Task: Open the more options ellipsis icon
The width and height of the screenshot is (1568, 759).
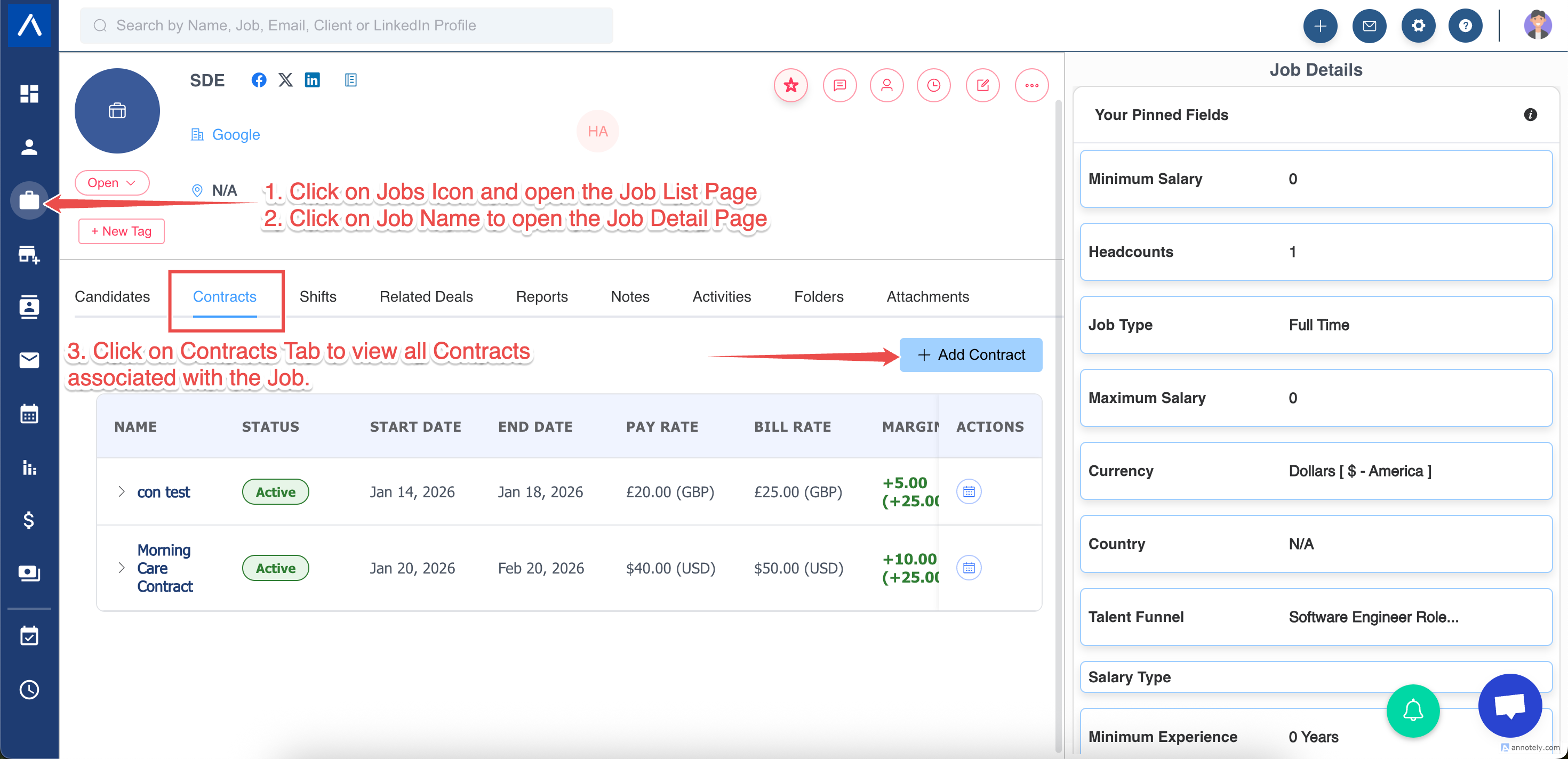Action: coord(1031,85)
